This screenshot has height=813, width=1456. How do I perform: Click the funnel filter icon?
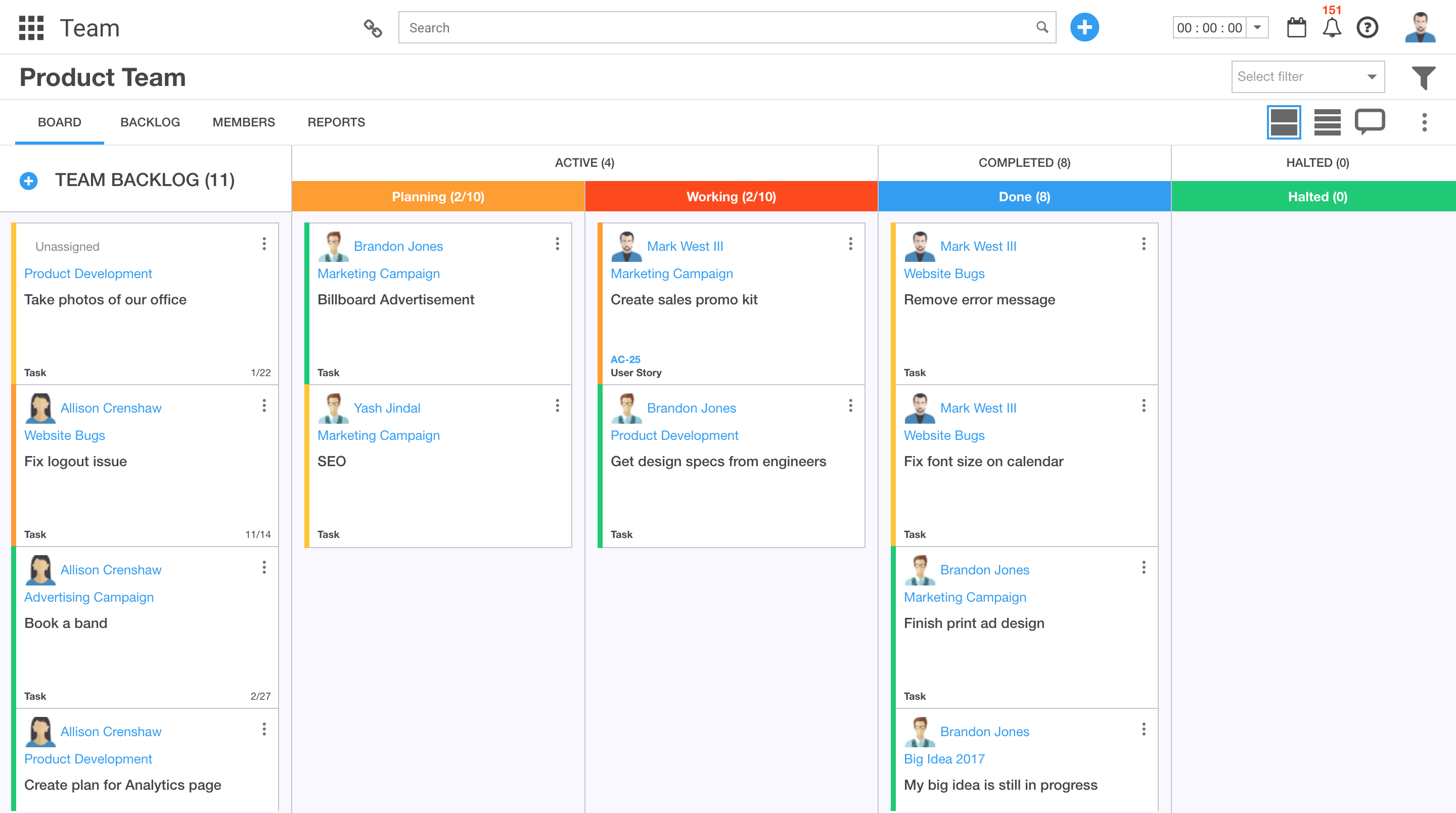(x=1423, y=77)
